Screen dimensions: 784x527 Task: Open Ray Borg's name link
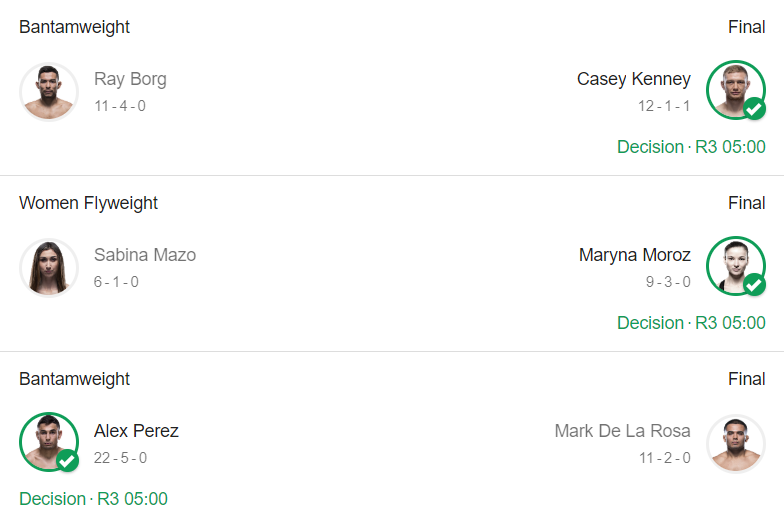coord(130,79)
